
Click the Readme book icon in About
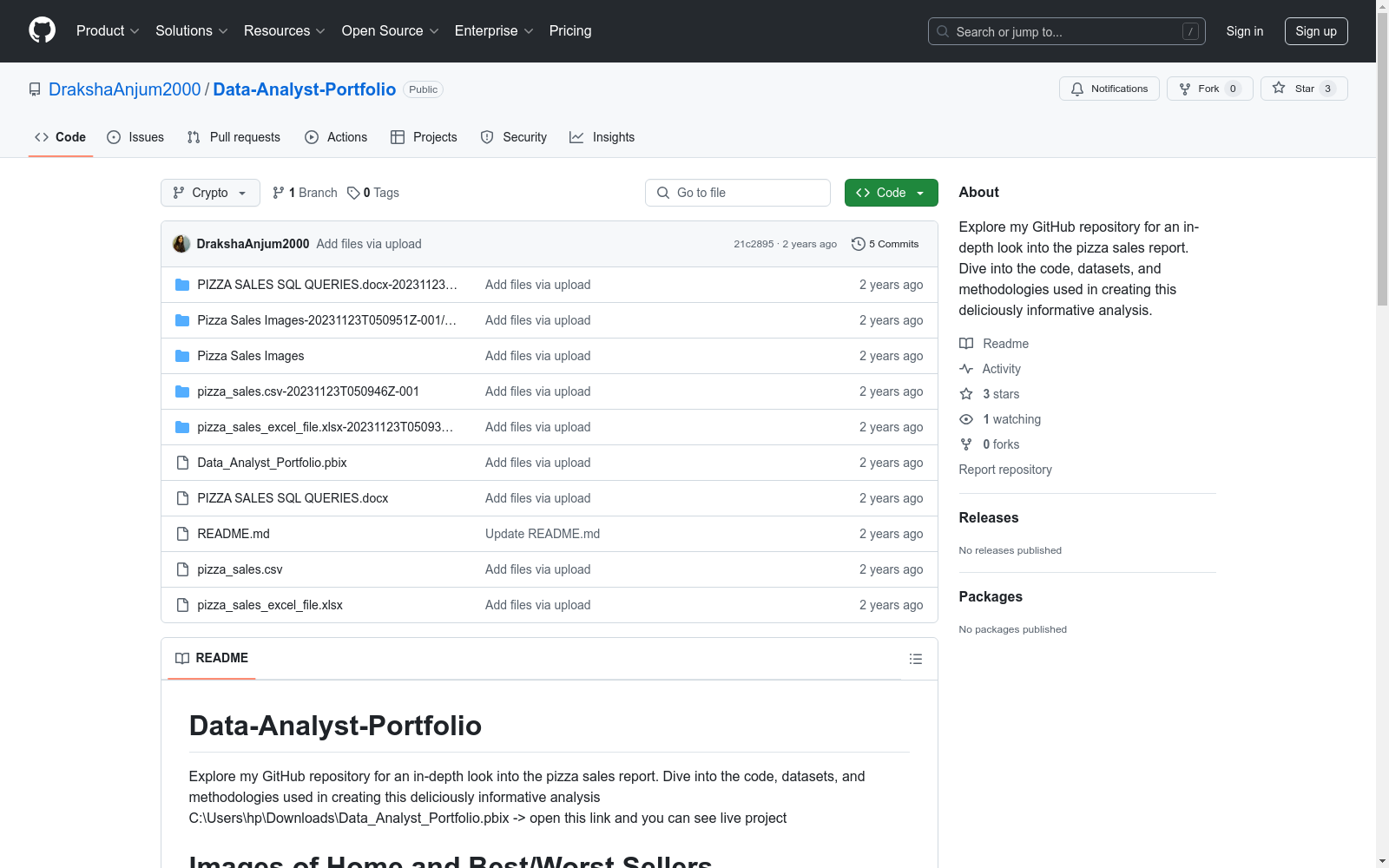tap(966, 344)
